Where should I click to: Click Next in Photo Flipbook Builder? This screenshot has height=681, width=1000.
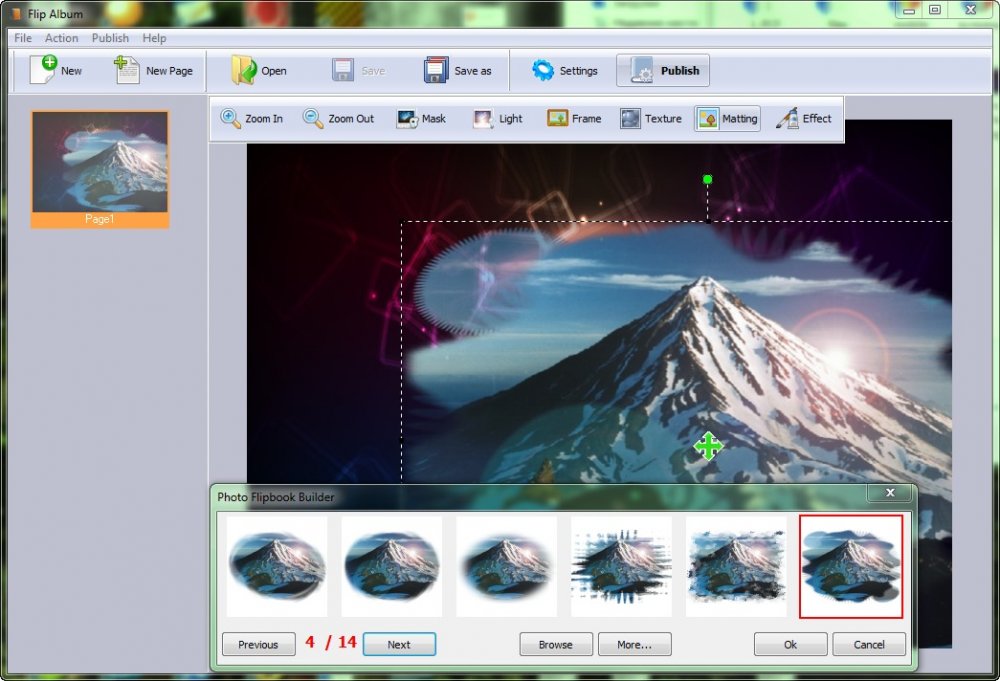(399, 644)
